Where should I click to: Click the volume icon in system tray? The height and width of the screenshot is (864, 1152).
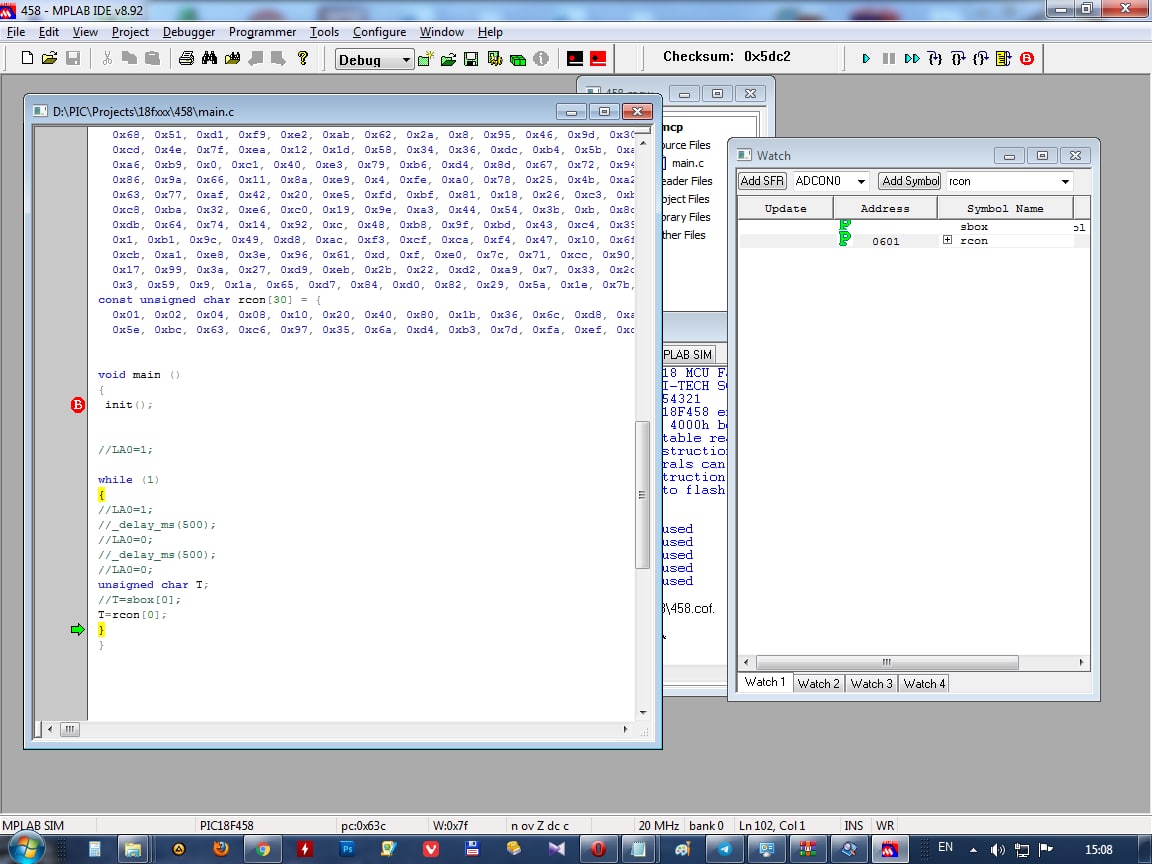997,849
